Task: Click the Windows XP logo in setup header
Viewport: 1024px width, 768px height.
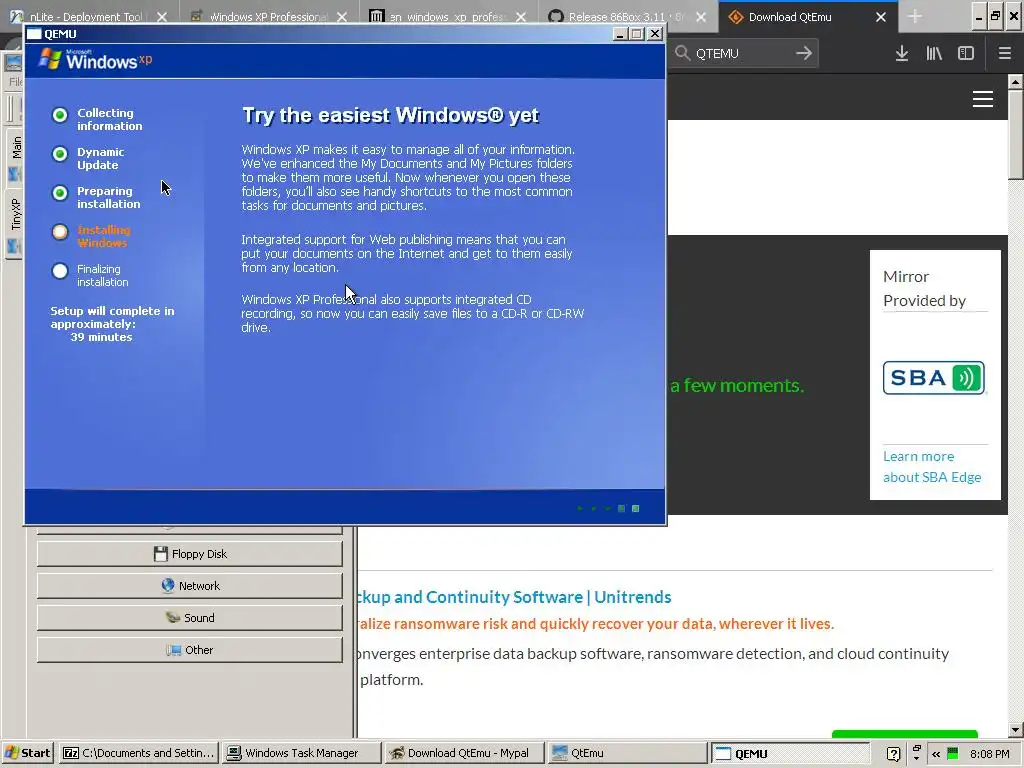Action: coord(95,59)
